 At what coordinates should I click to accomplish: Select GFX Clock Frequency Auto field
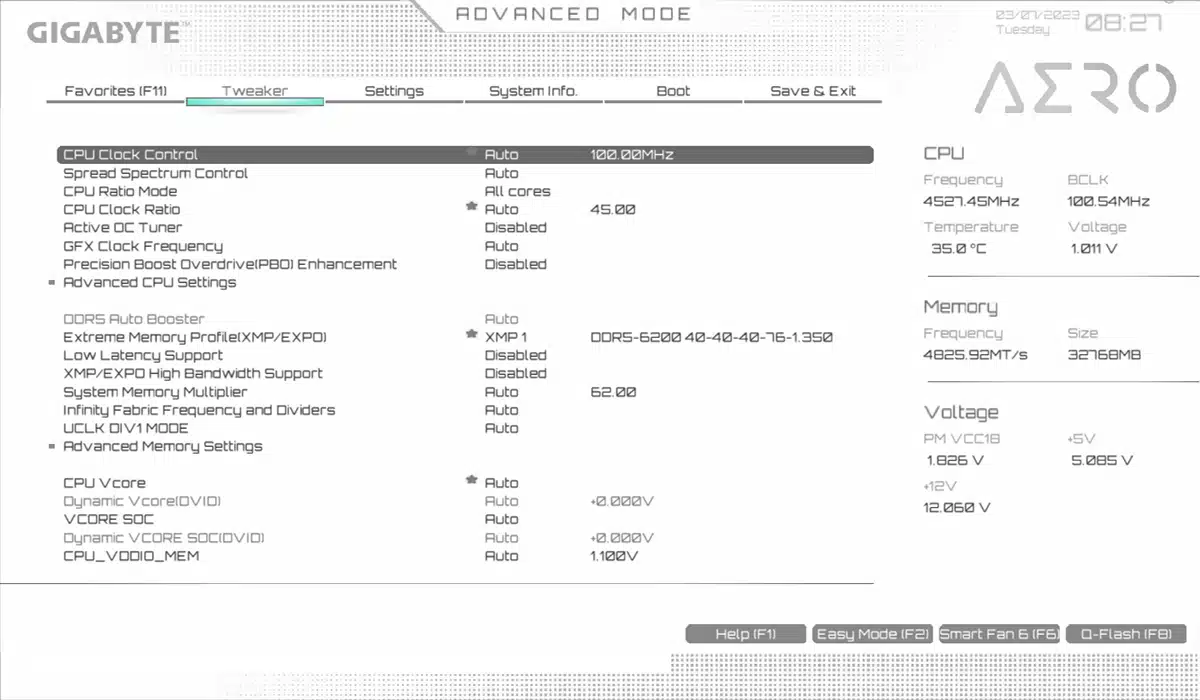click(502, 246)
